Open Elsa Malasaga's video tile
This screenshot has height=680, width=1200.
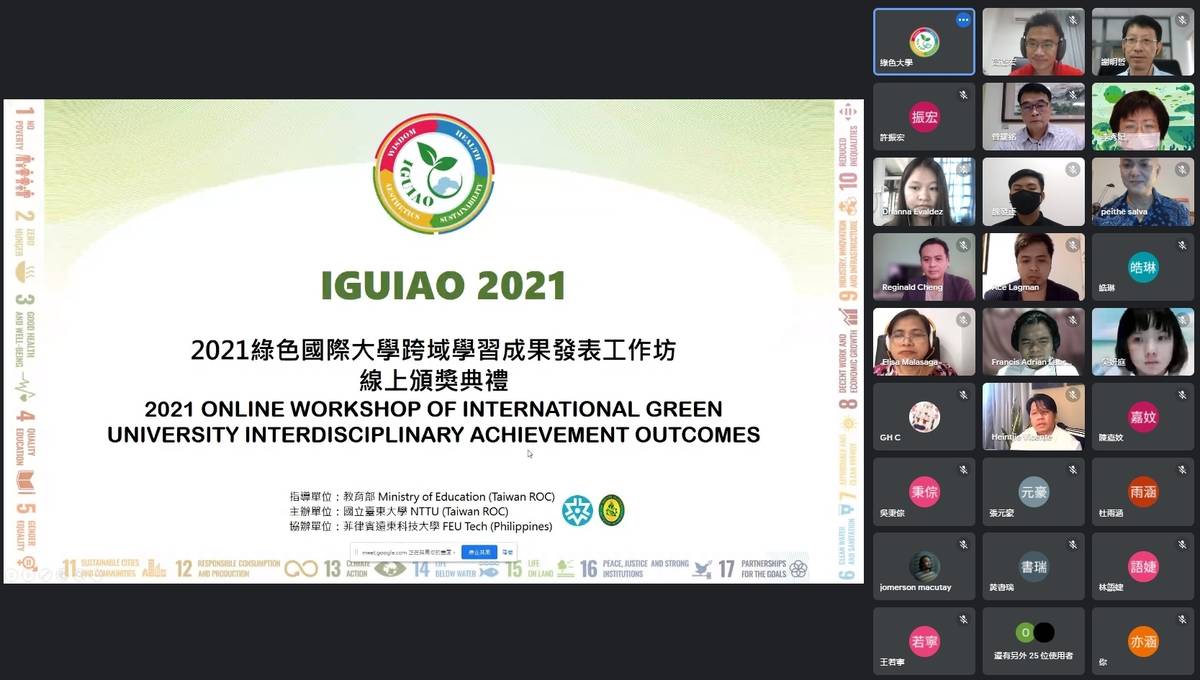[x=924, y=342]
